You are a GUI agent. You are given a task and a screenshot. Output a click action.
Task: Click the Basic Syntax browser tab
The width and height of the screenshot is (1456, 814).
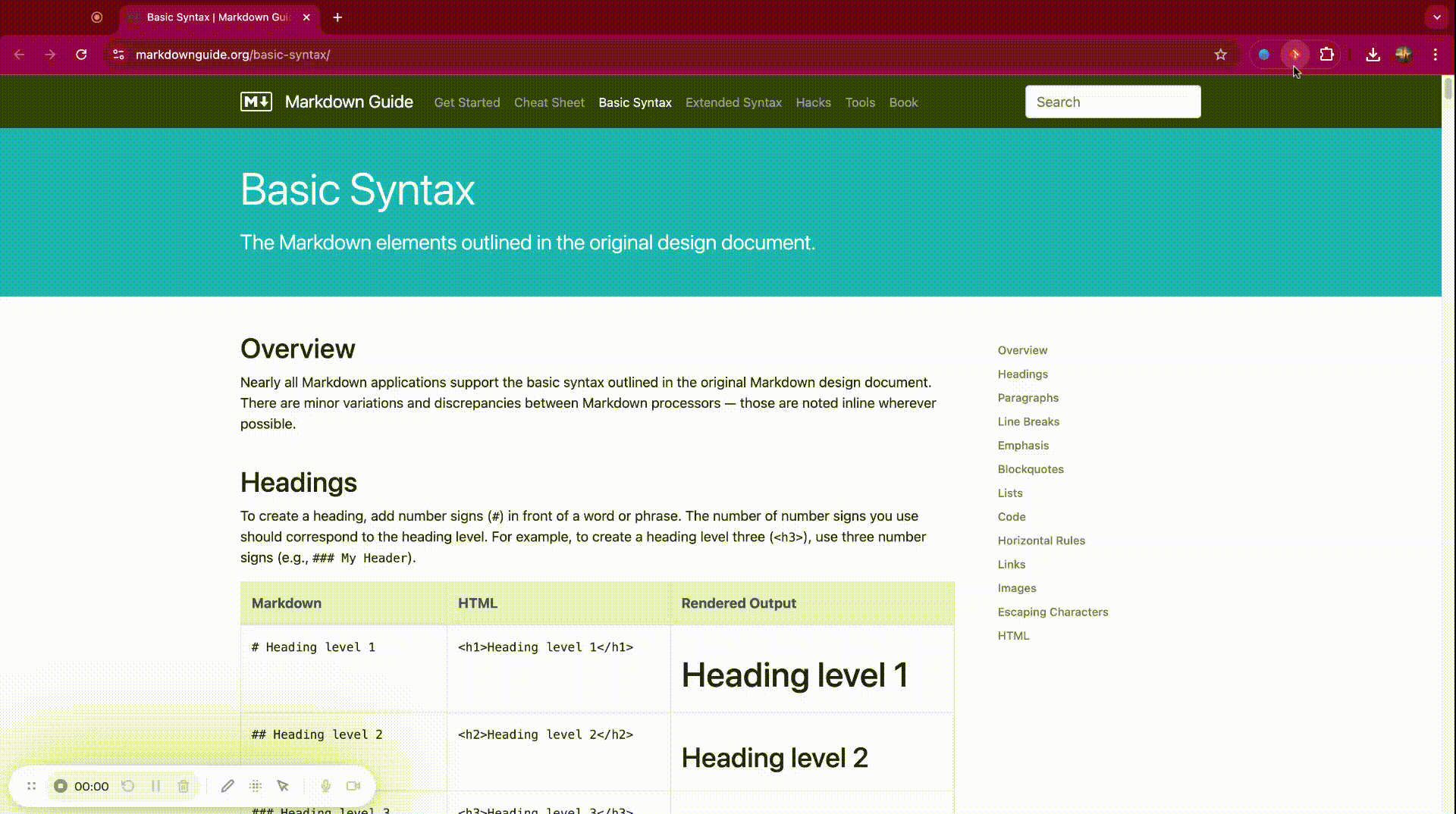pos(219,17)
